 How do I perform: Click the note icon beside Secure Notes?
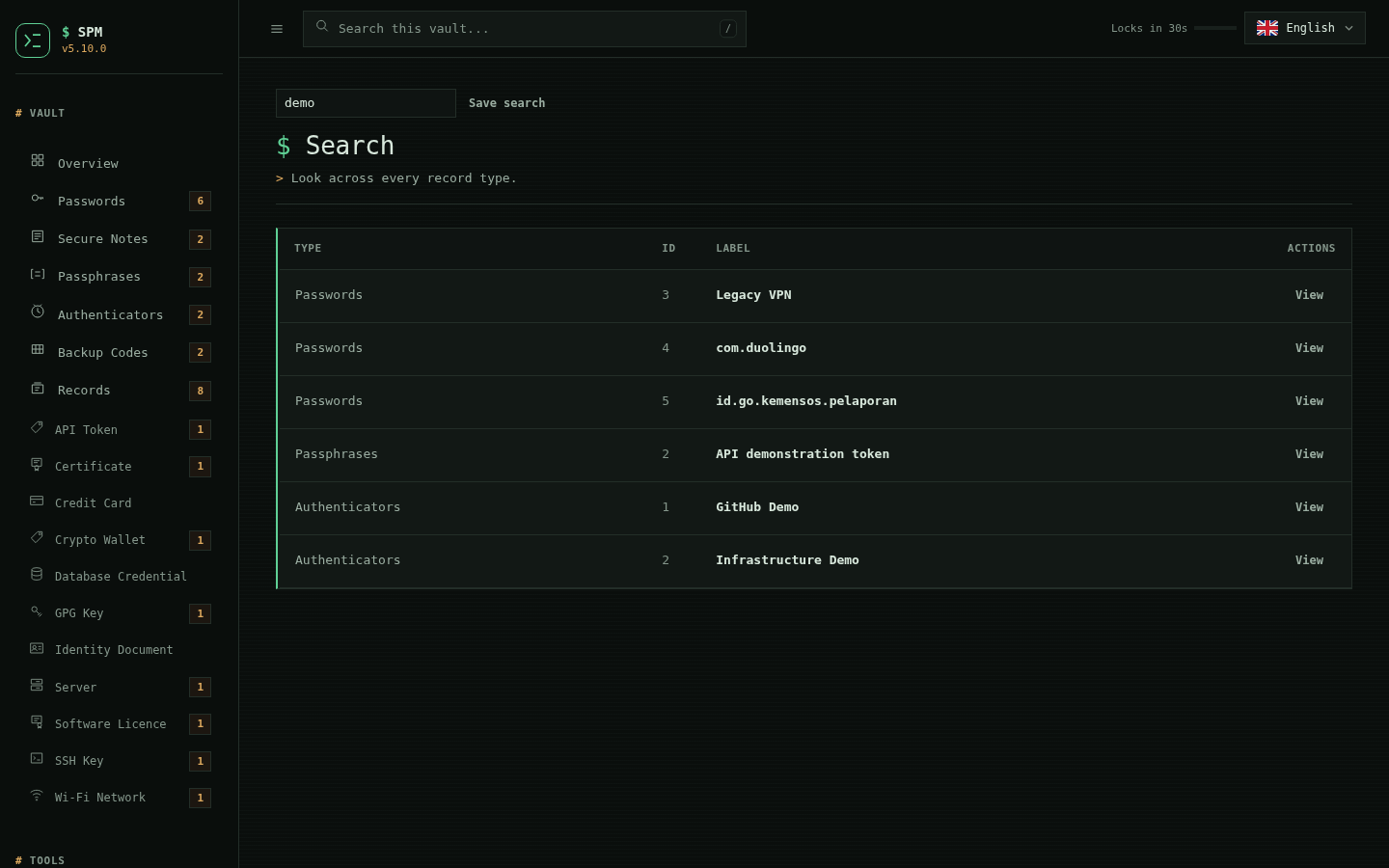click(38, 236)
